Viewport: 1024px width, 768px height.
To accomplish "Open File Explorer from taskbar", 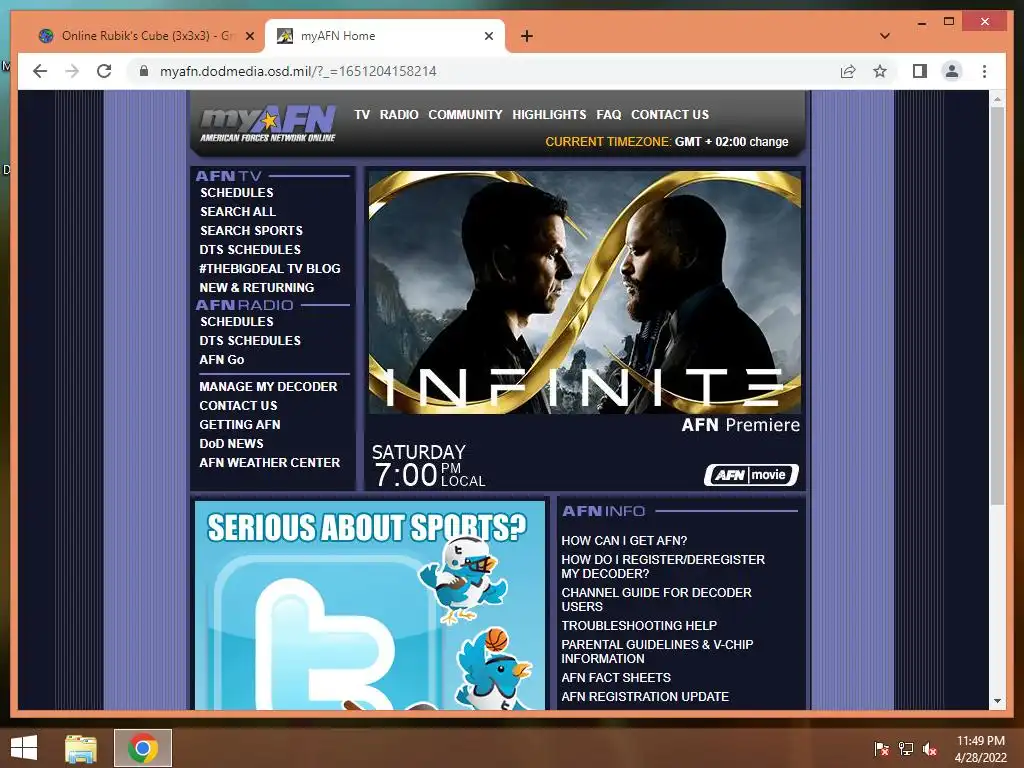I will pyautogui.click(x=81, y=748).
